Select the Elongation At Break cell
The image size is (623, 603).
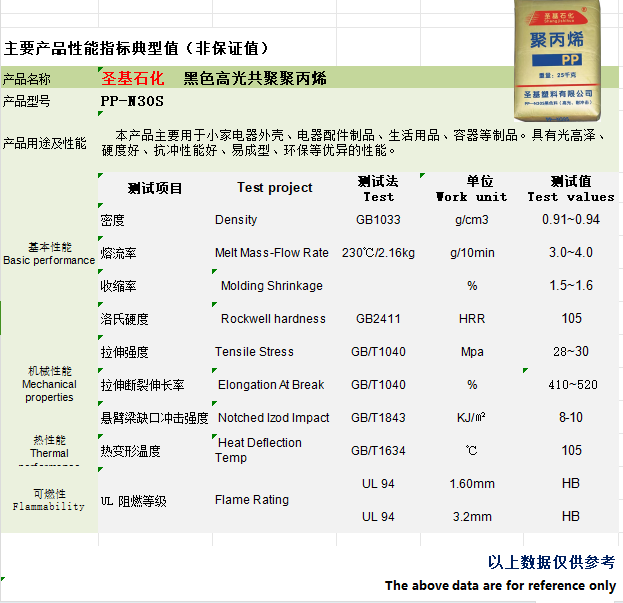[x=271, y=385]
